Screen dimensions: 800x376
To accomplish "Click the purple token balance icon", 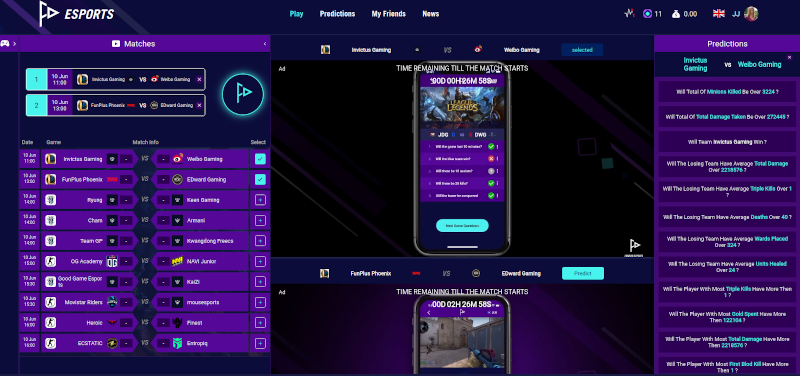I will pyautogui.click(x=647, y=14).
